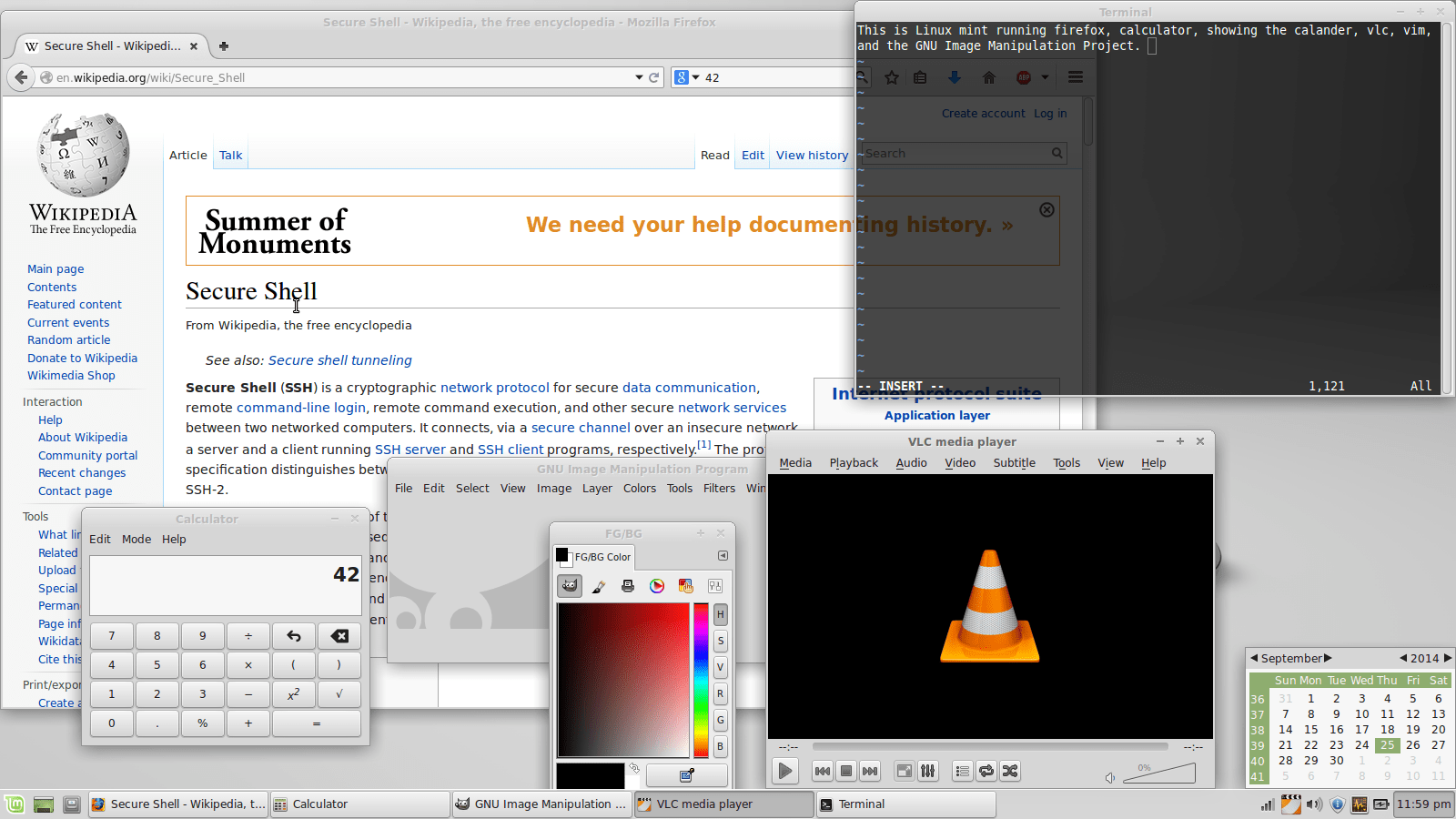Image resolution: width=1456 pixels, height=819 pixels.
Task: Switch to the Talk tab on Wikipedia
Action: click(230, 155)
